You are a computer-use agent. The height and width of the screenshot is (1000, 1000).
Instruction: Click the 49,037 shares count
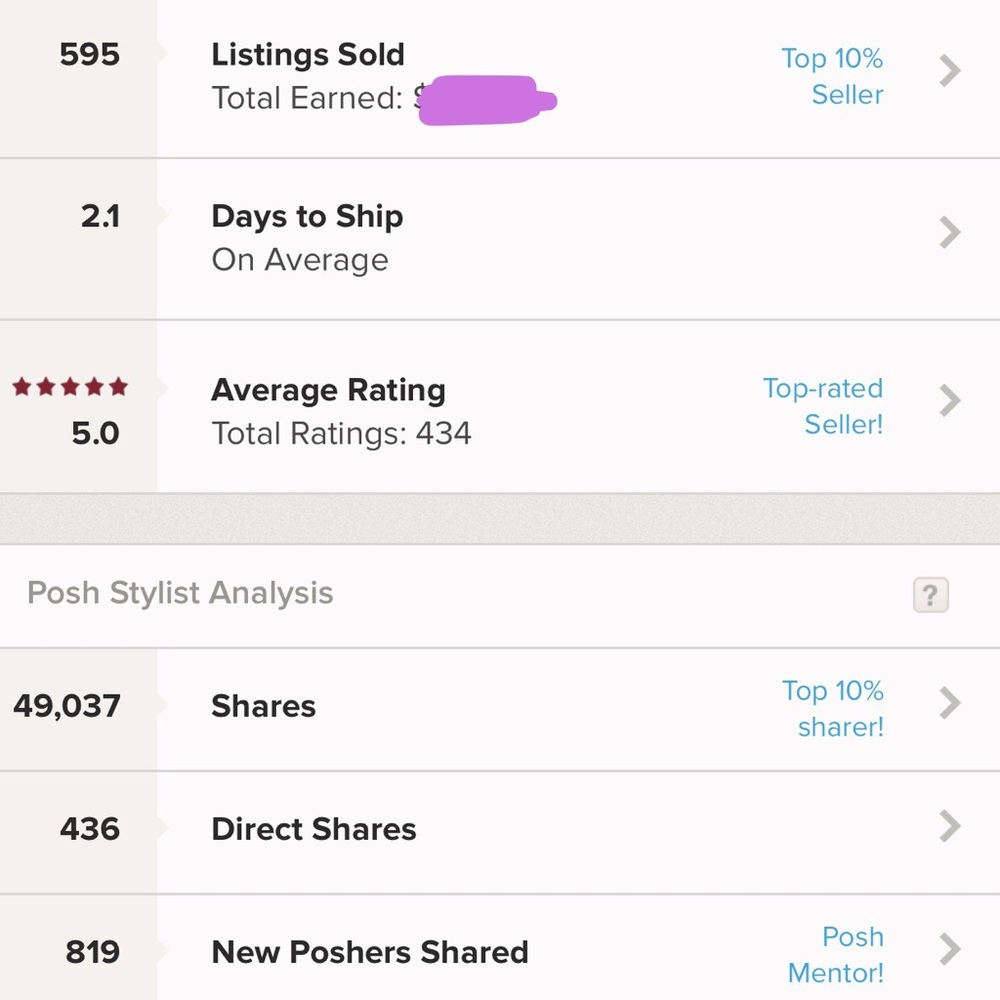67,706
